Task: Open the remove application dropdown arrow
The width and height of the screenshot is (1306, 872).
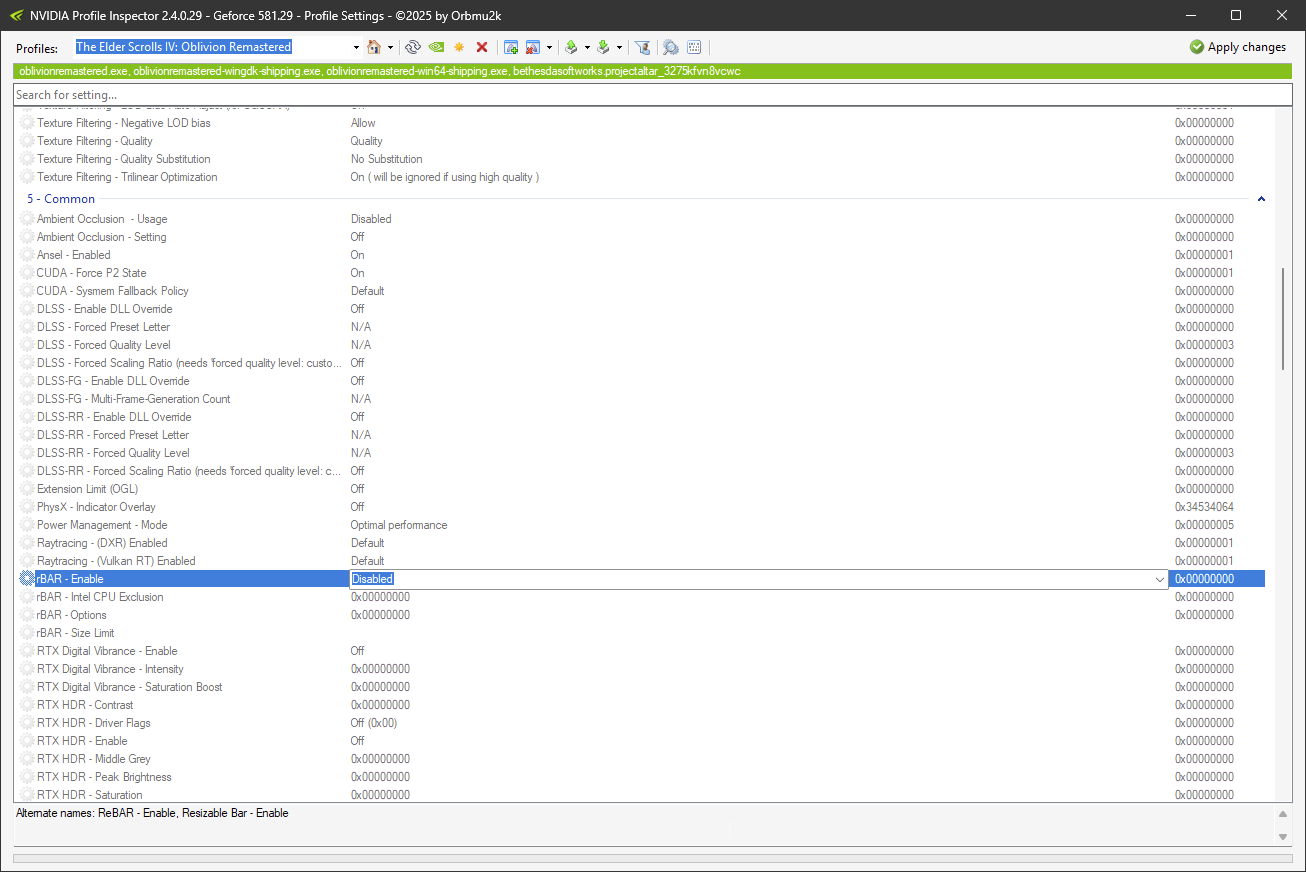Action: tap(549, 47)
